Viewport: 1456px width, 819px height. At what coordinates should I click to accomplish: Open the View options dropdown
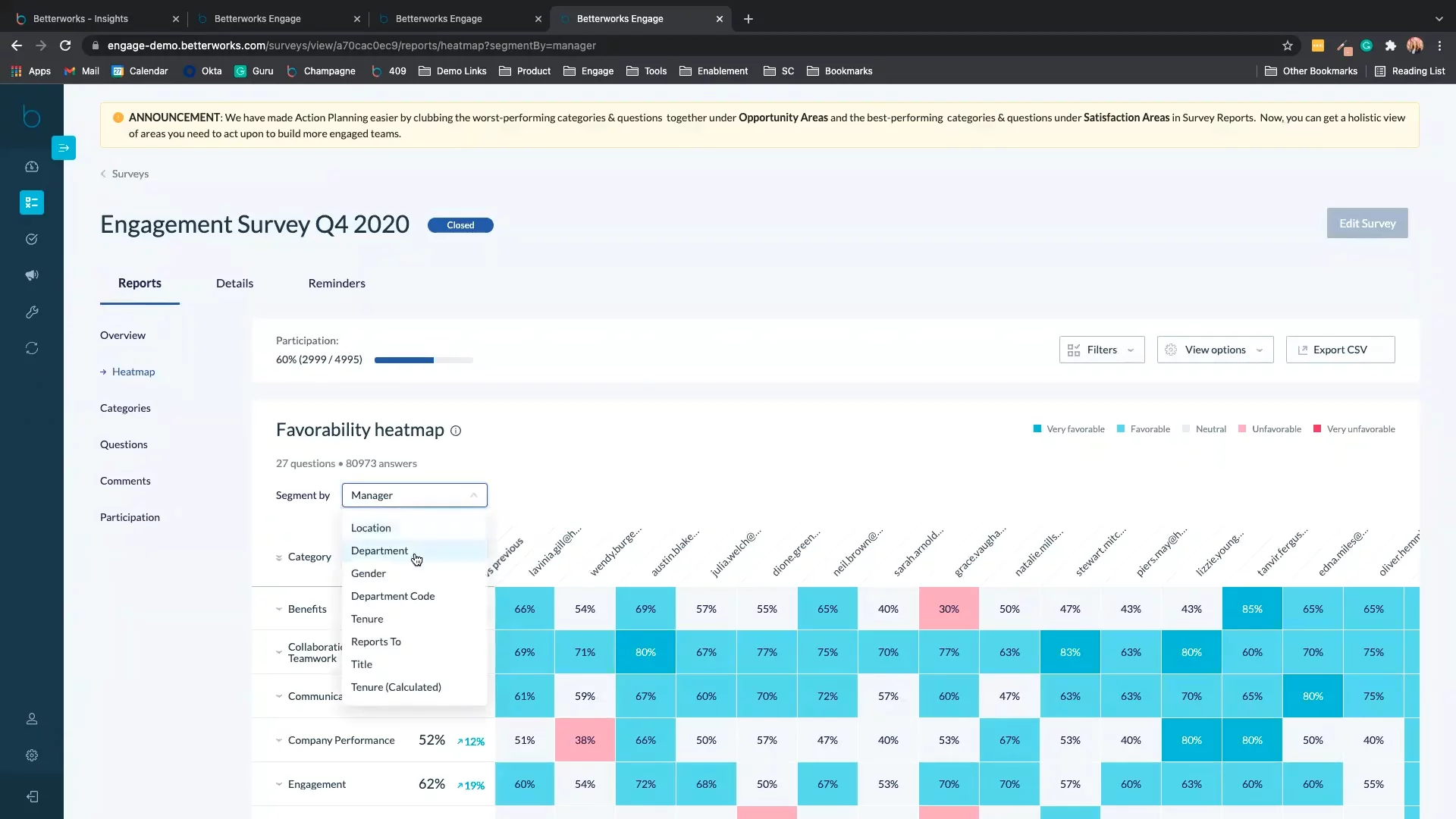tap(1215, 350)
